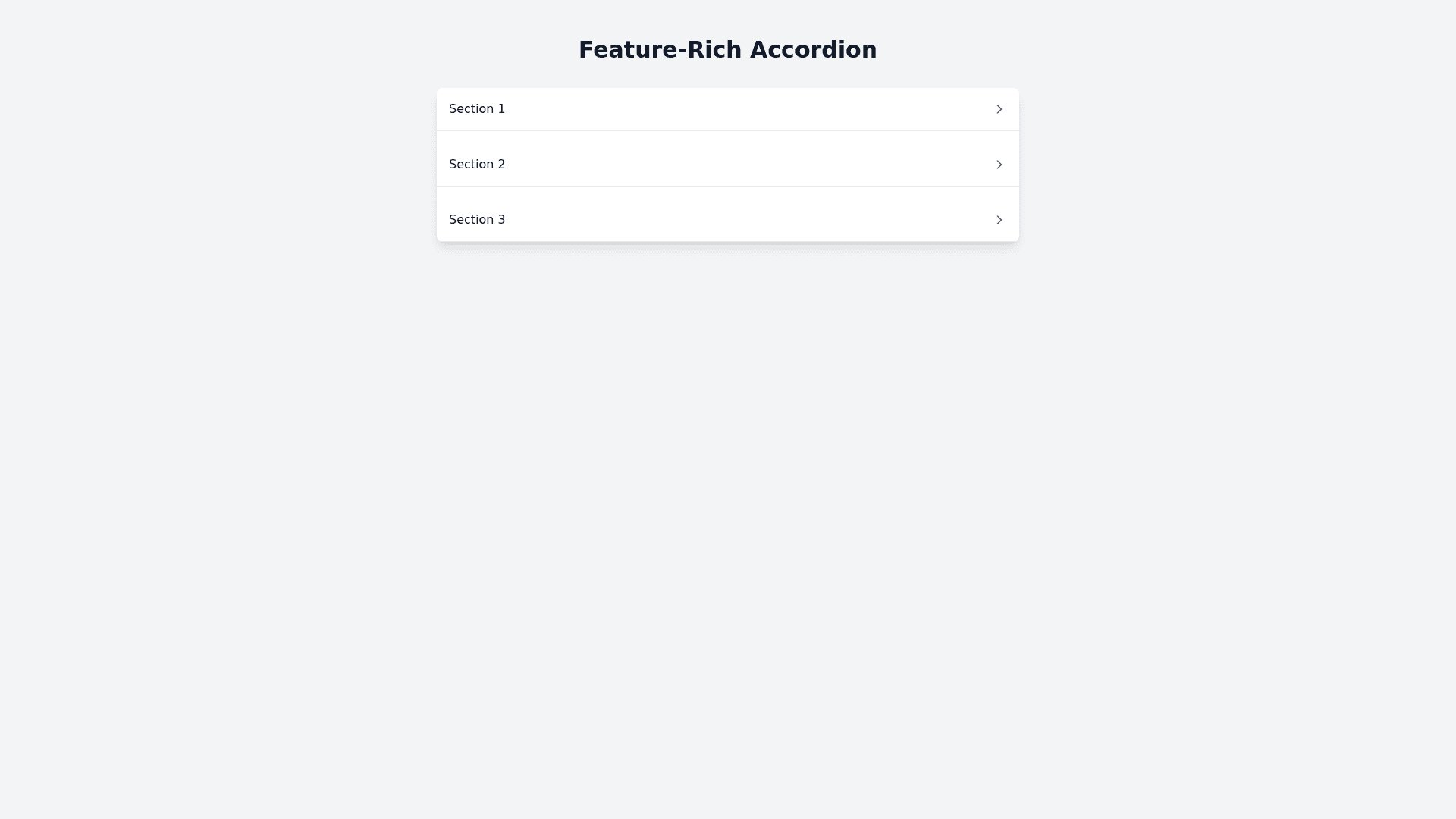Select the chevron on the middle accordion row

coord(999,164)
